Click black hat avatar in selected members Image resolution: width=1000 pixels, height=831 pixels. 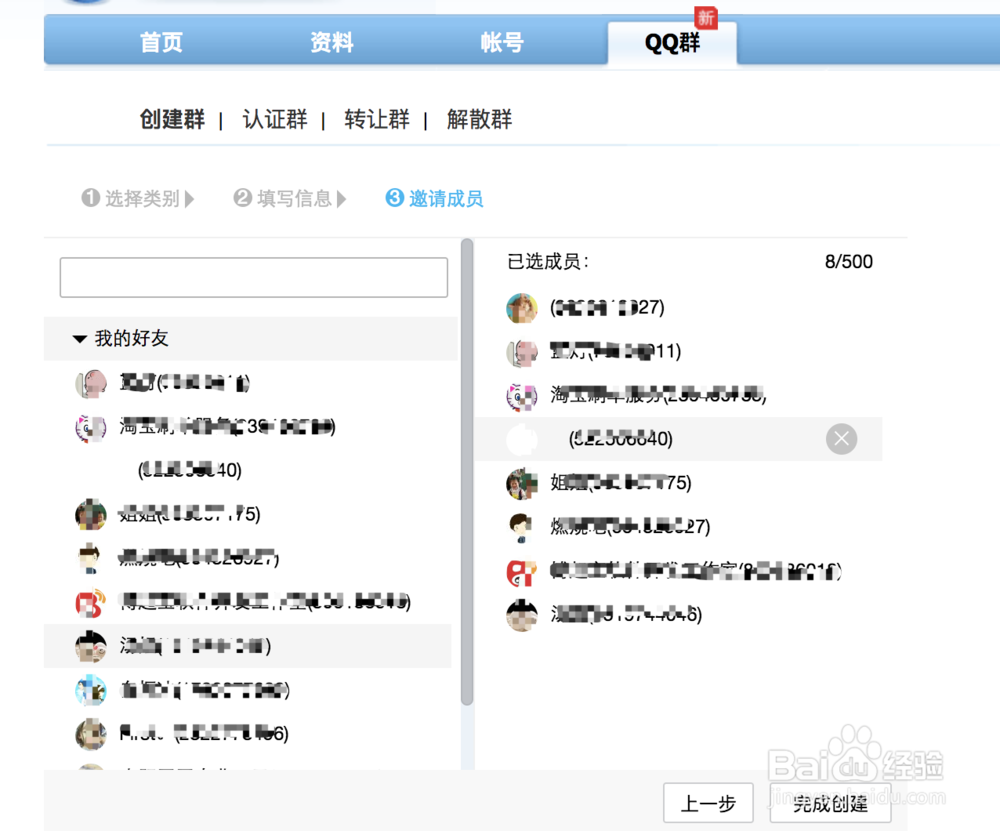coord(522,615)
